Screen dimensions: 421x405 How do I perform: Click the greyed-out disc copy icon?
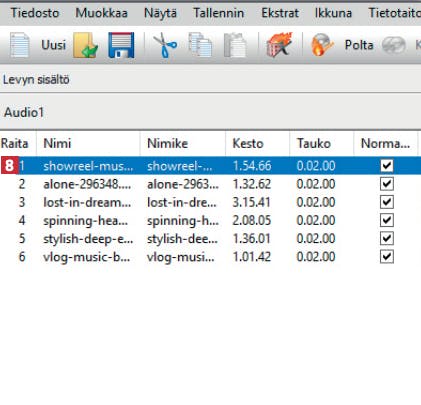point(394,45)
